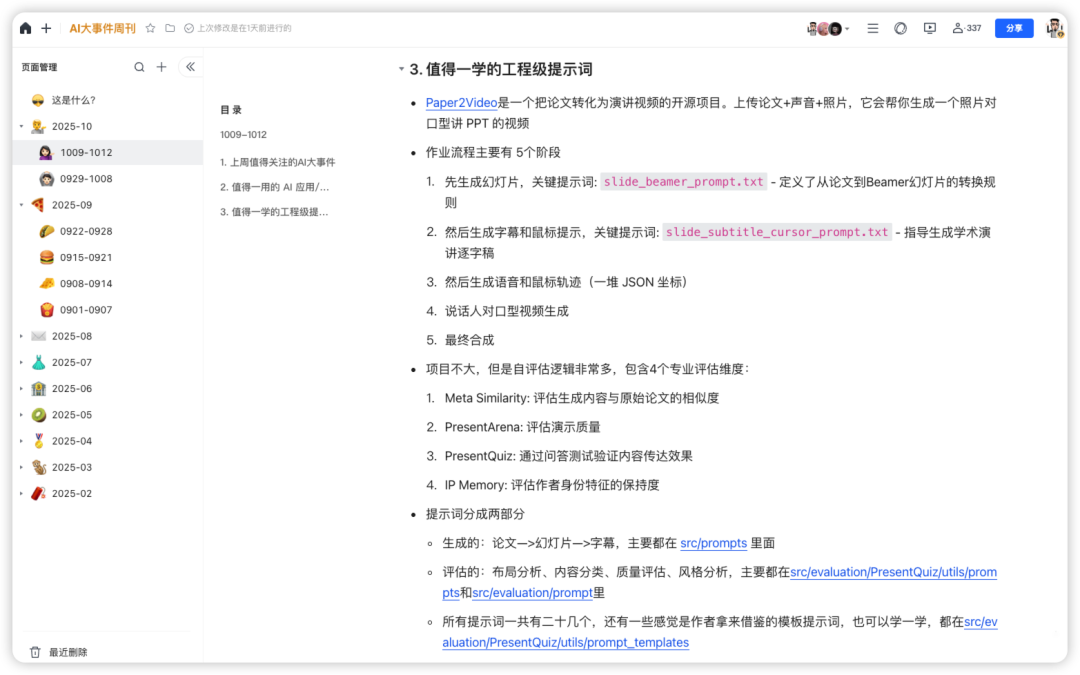Go to the home page icon
Viewport: 1080px width, 675px height.
click(x=26, y=28)
